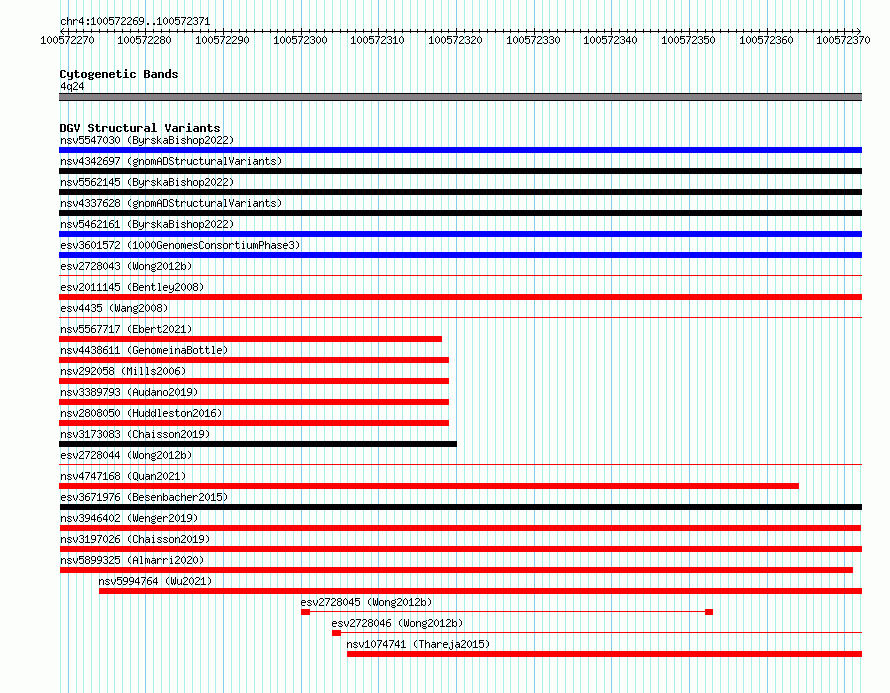Select the red bar under nsv4747168
The width and height of the screenshot is (890, 693).
point(429,486)
